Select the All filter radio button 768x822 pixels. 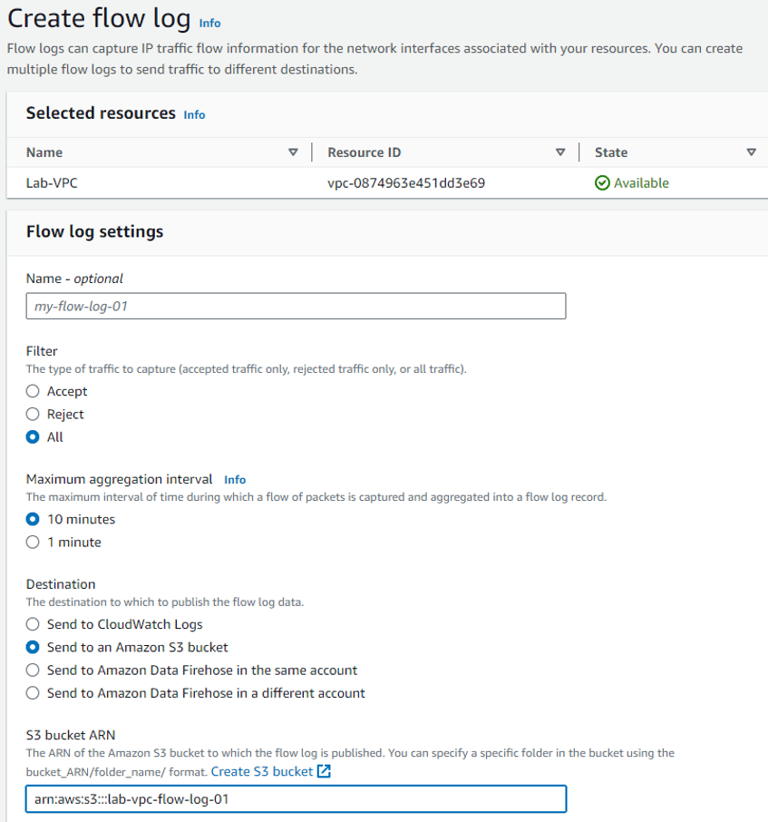pyautogui.click(x=33, y=437)
